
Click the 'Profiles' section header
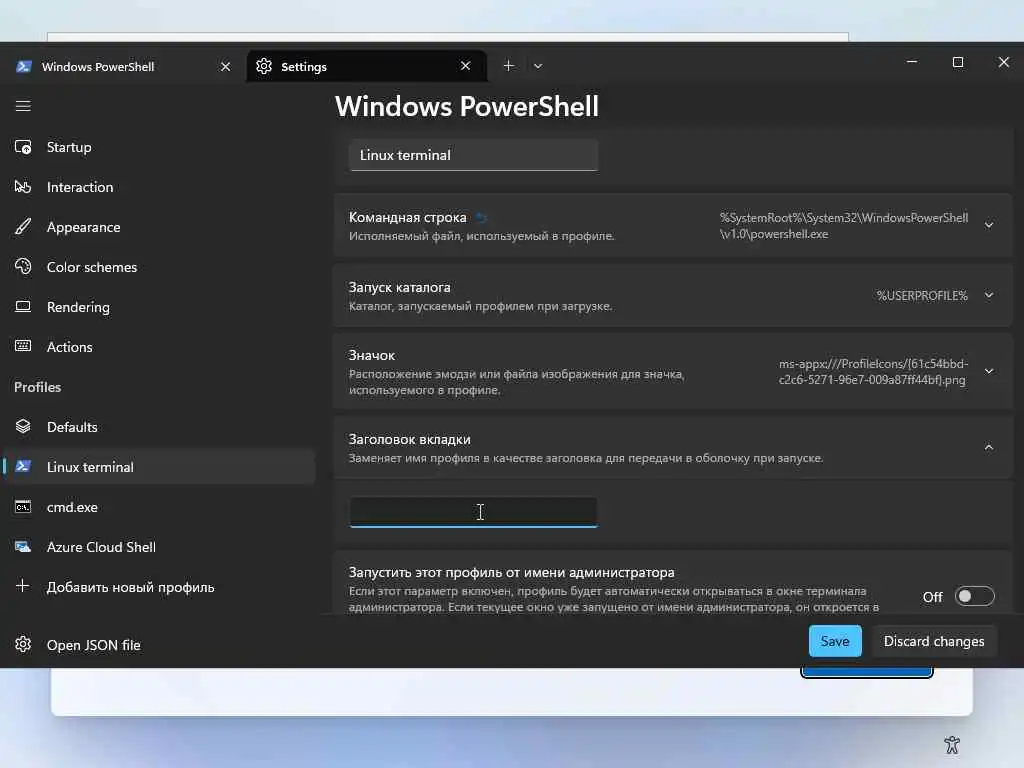pyautogui.click(x=37, y=387)
